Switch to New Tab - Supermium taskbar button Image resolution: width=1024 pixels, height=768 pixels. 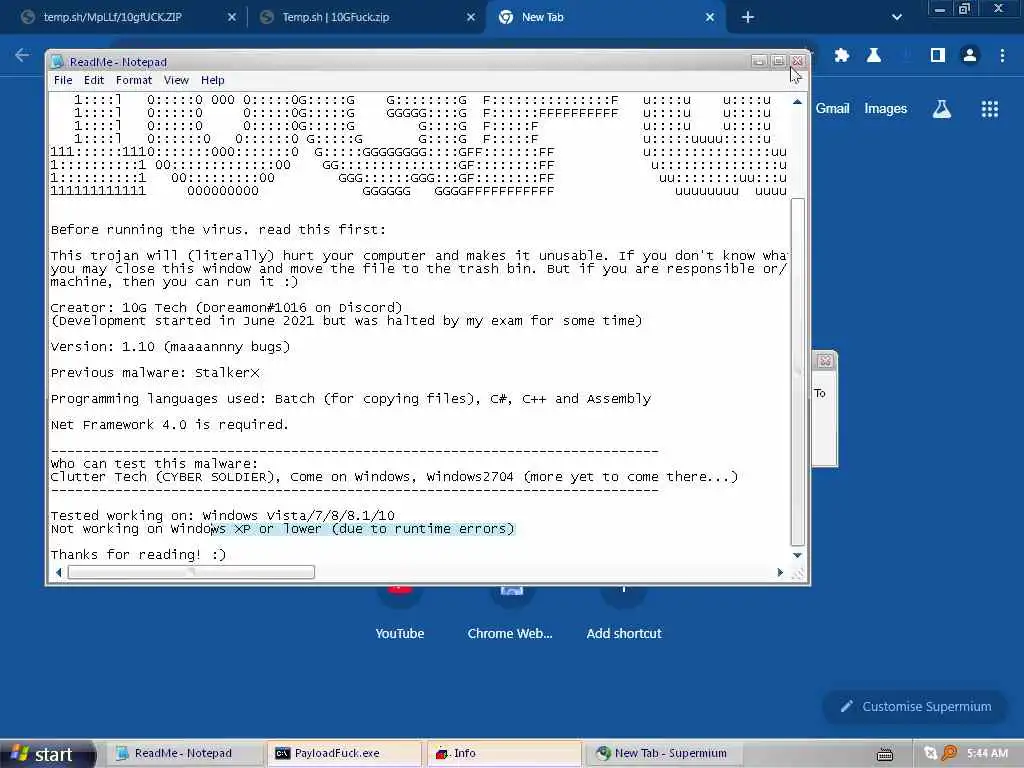click(663, 754)
